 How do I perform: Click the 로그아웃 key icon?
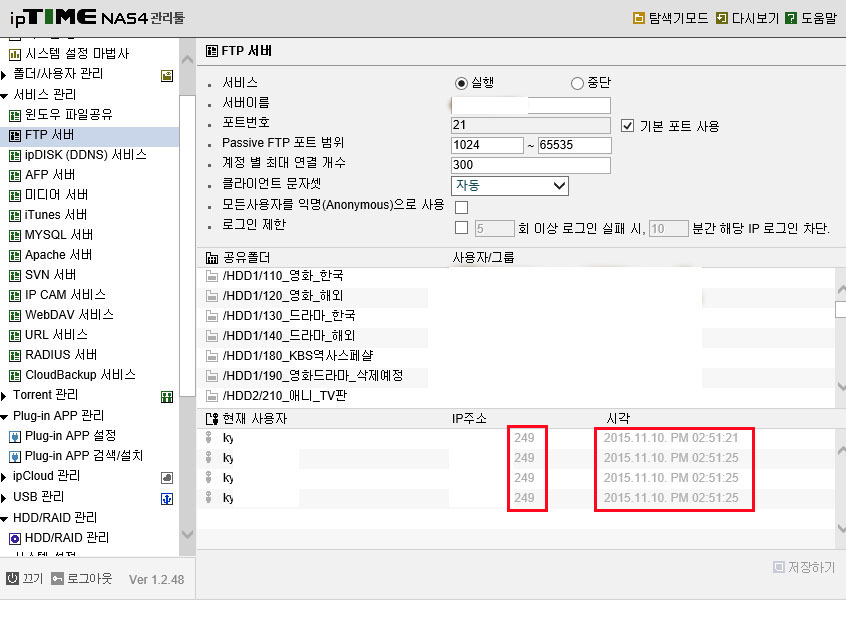57,578
